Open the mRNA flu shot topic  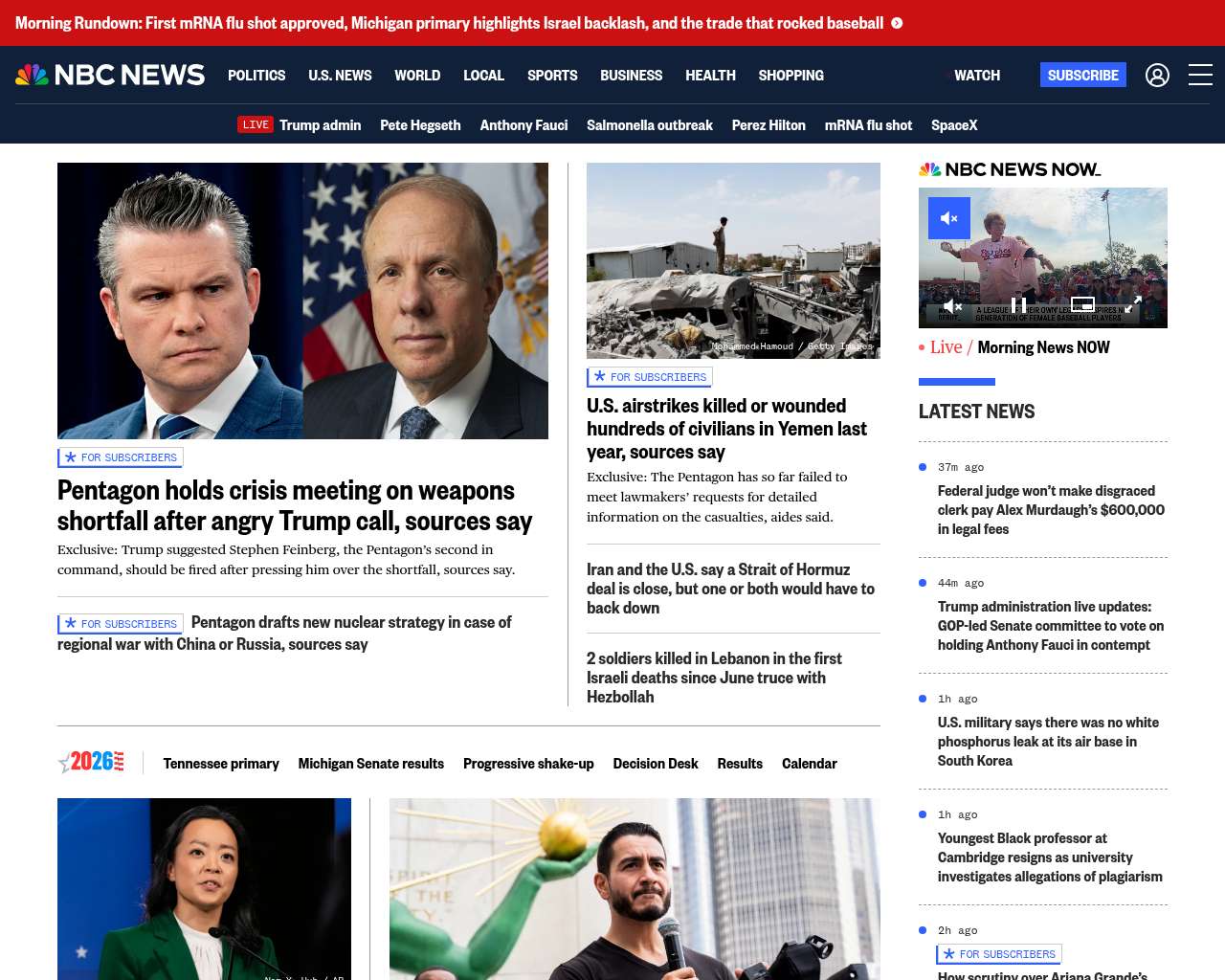(x=868, y=124)
